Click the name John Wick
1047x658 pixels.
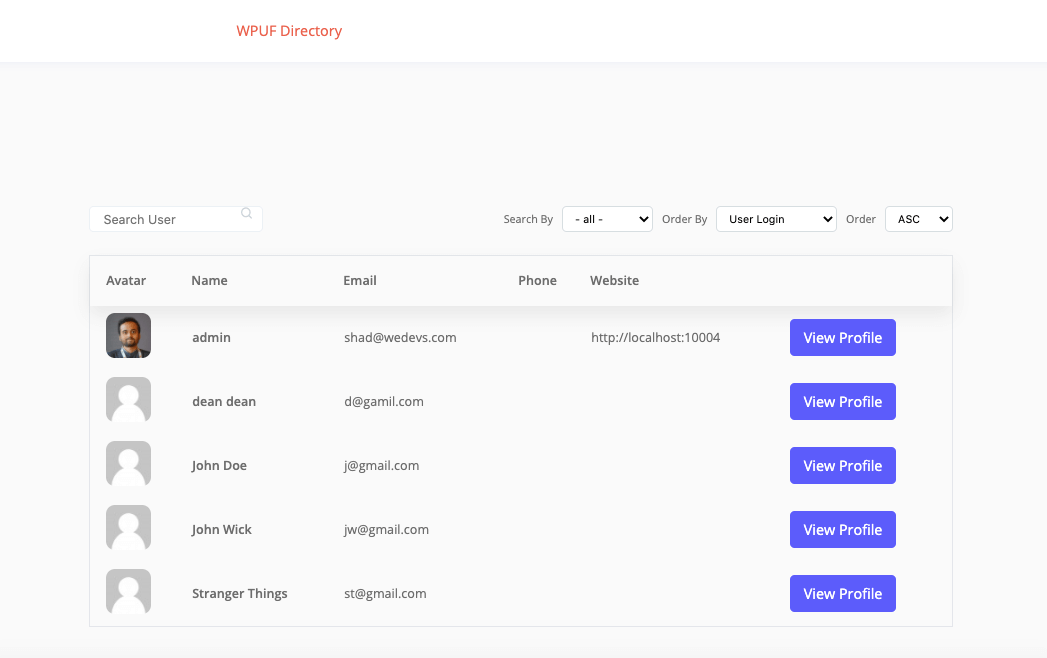tap(222, 530)
